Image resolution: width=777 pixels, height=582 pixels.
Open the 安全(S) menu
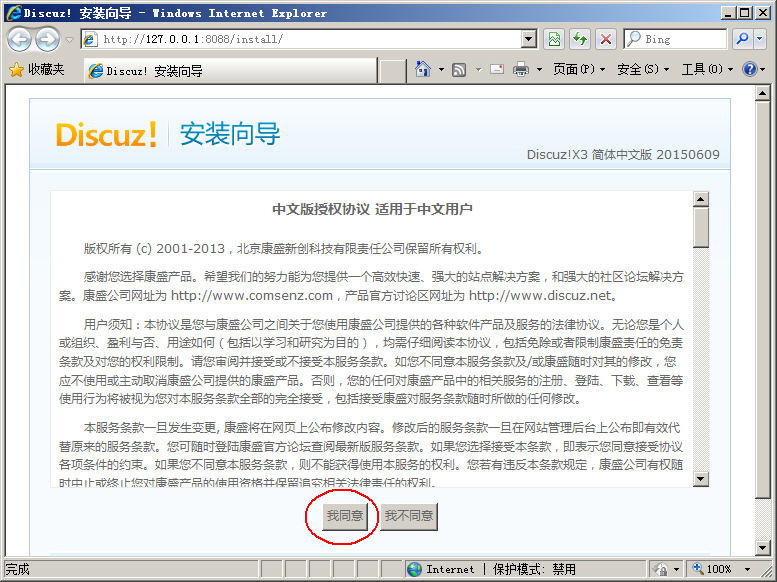(643, 69)
